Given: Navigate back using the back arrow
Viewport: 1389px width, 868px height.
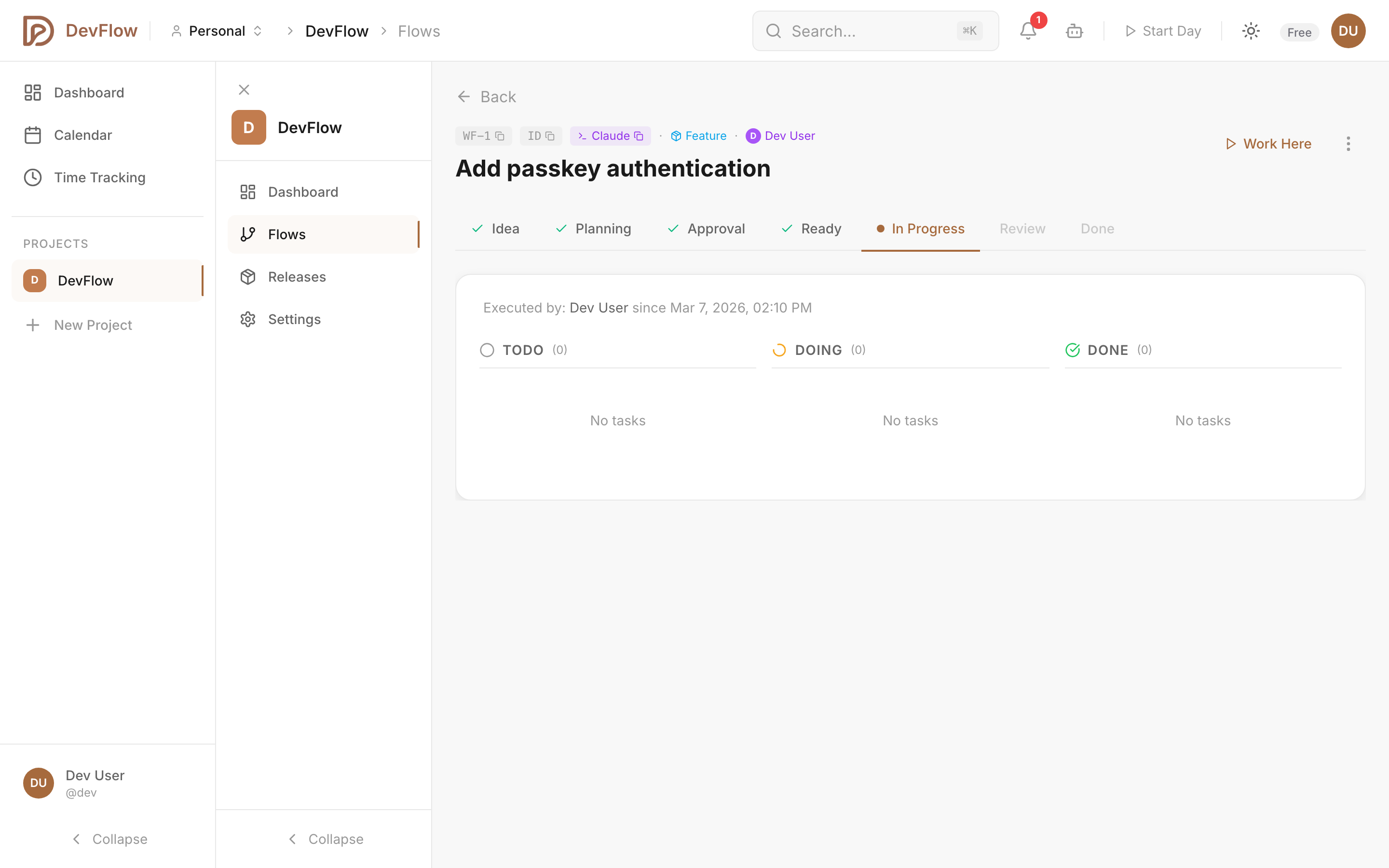Looking at the screenshot, I should tap(464, 96).
